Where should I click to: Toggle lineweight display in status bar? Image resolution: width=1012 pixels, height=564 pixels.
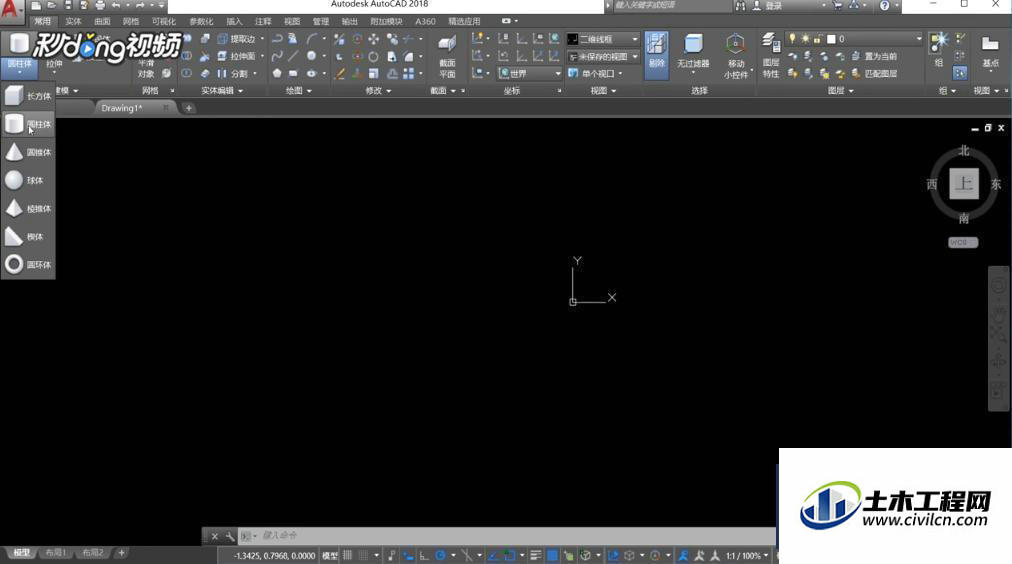pos(536,555)
